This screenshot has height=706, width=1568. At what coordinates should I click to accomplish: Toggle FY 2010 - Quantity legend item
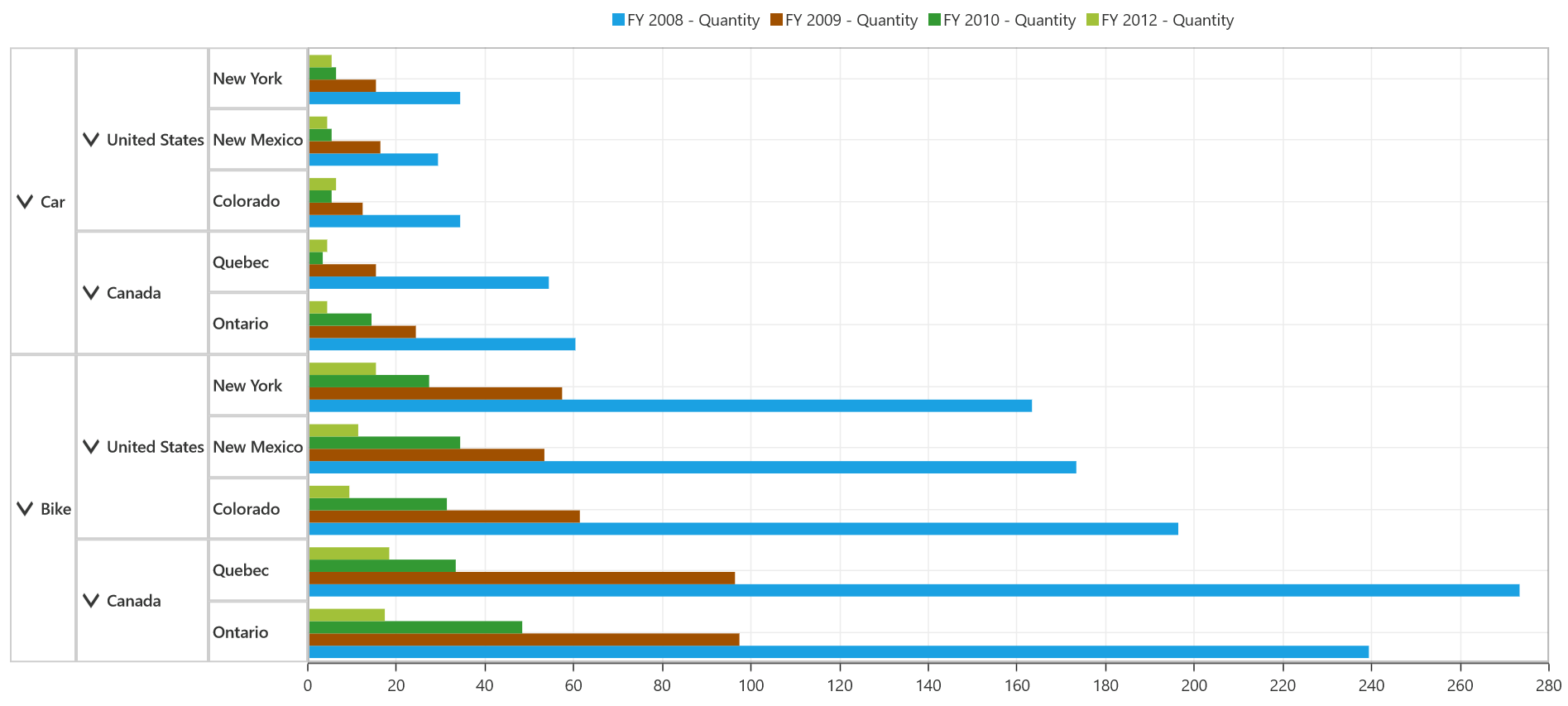(x=1001, y=20)
